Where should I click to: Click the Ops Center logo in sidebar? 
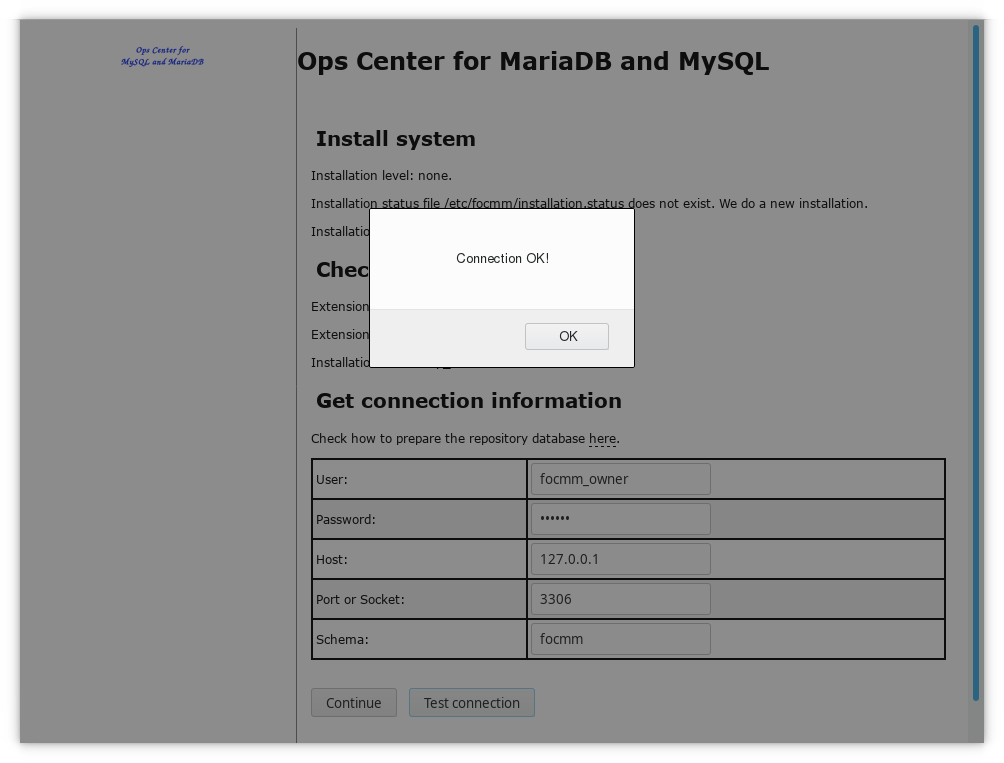pos(162,56)
